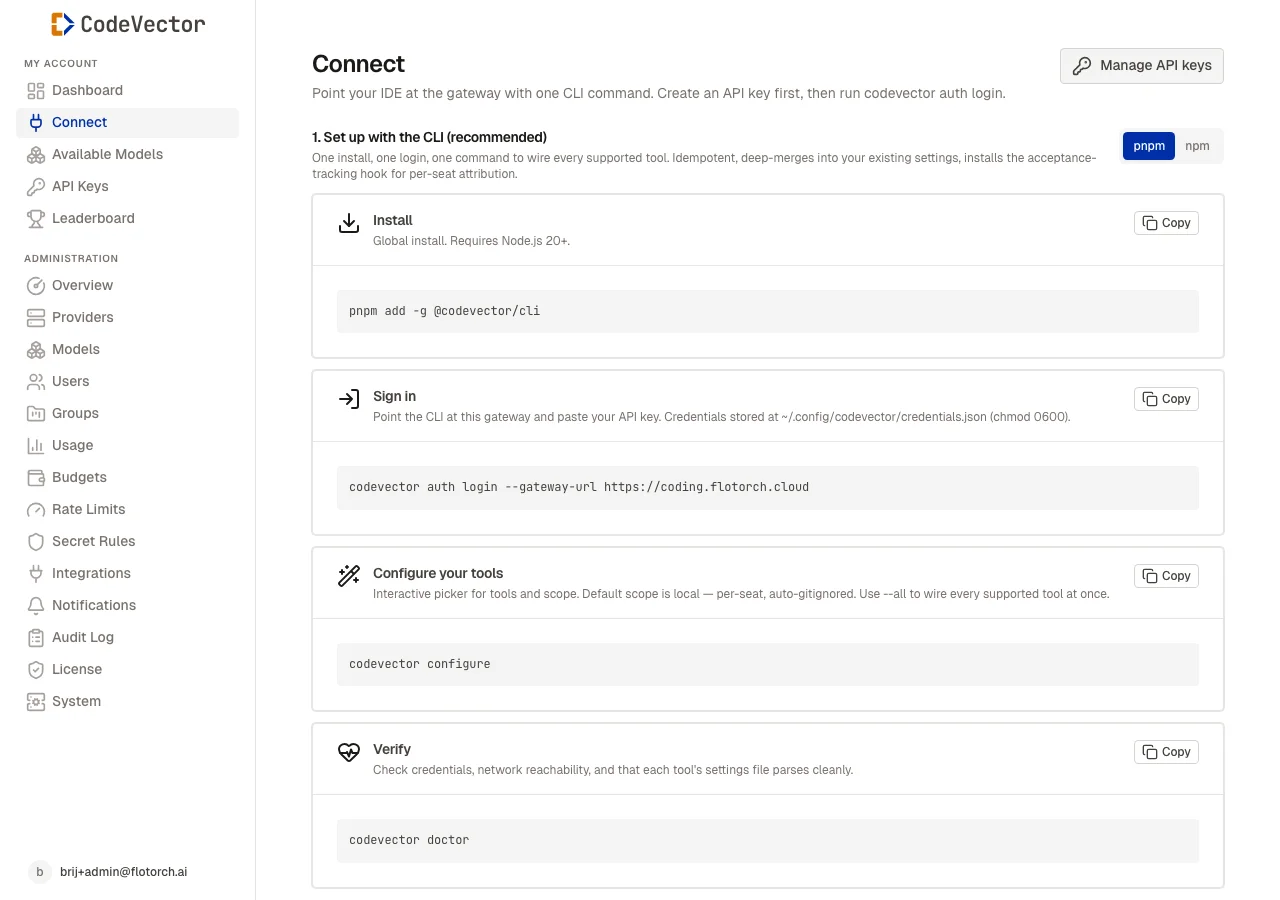Select the pnpm package manager option
The image size is (1280, 900).
coord(1149,146)
